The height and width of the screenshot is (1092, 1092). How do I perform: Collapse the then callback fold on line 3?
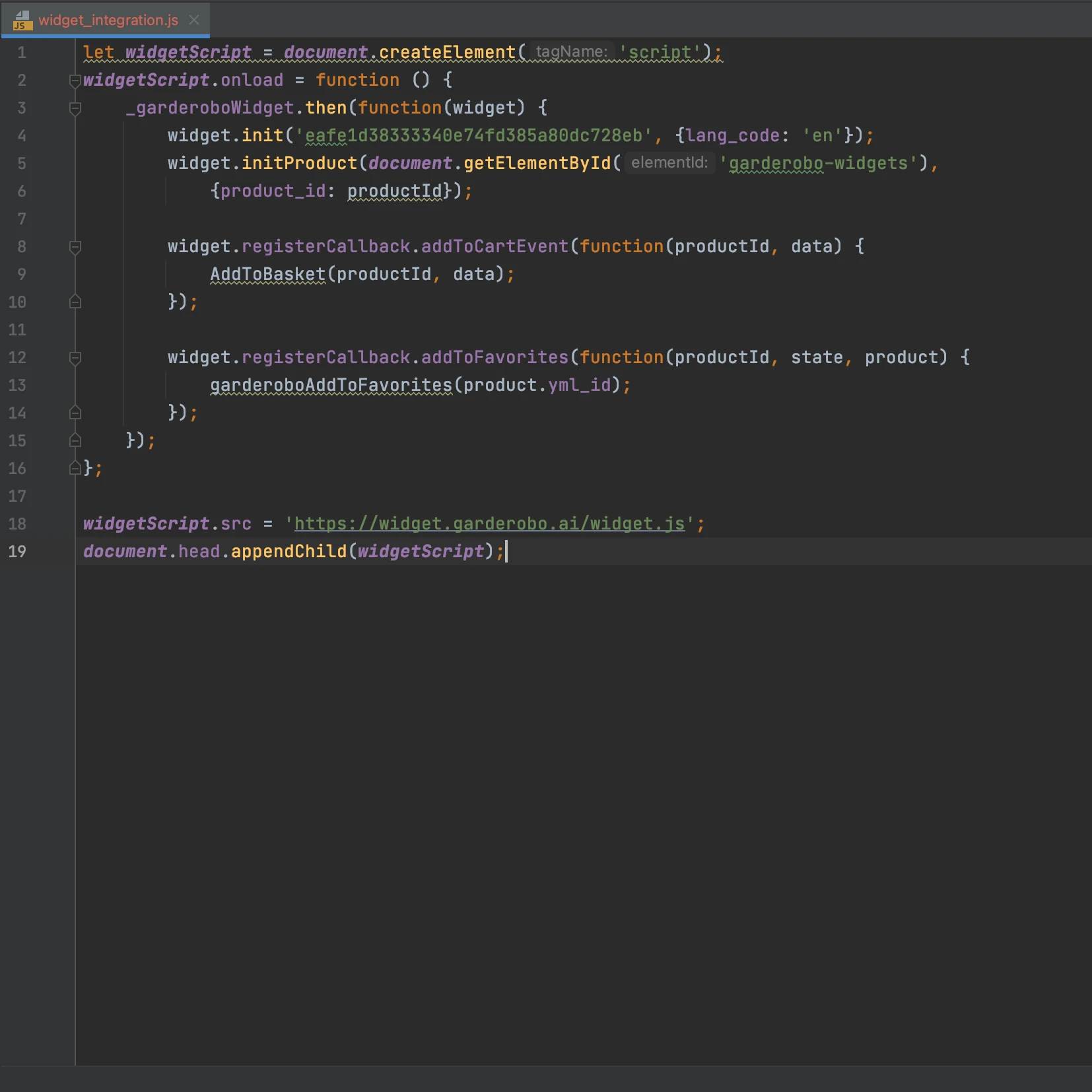click(x=75, y=108)
